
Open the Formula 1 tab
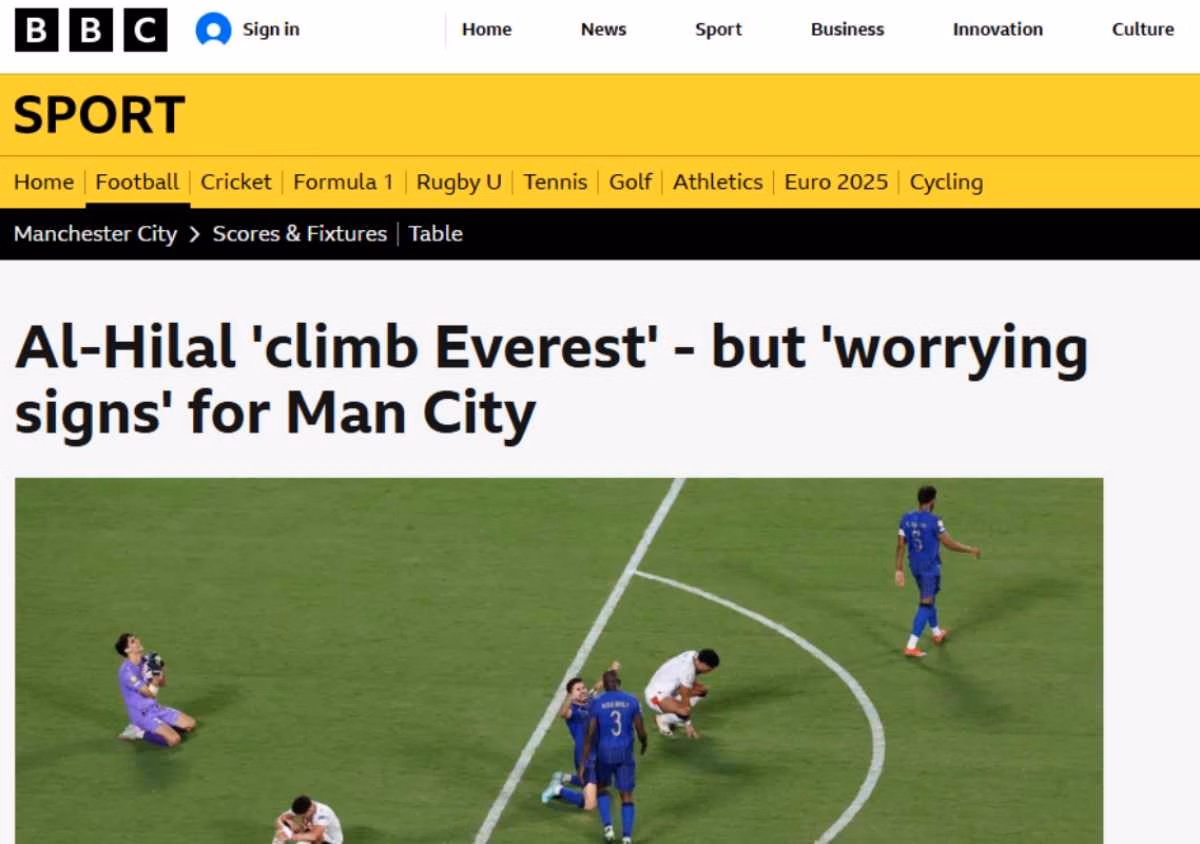343,182
